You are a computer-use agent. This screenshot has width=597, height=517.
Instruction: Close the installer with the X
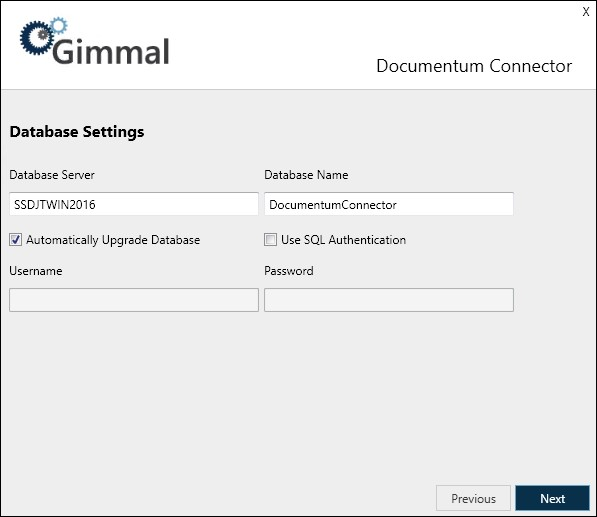(586, 12)
